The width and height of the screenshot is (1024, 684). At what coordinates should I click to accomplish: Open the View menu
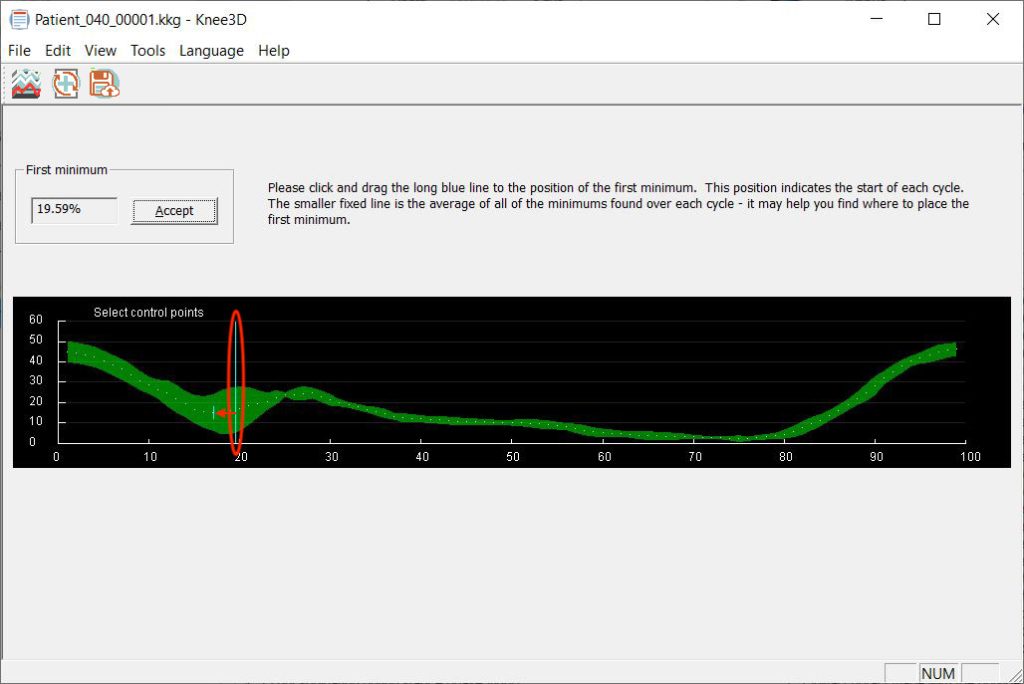click(100, 50)
